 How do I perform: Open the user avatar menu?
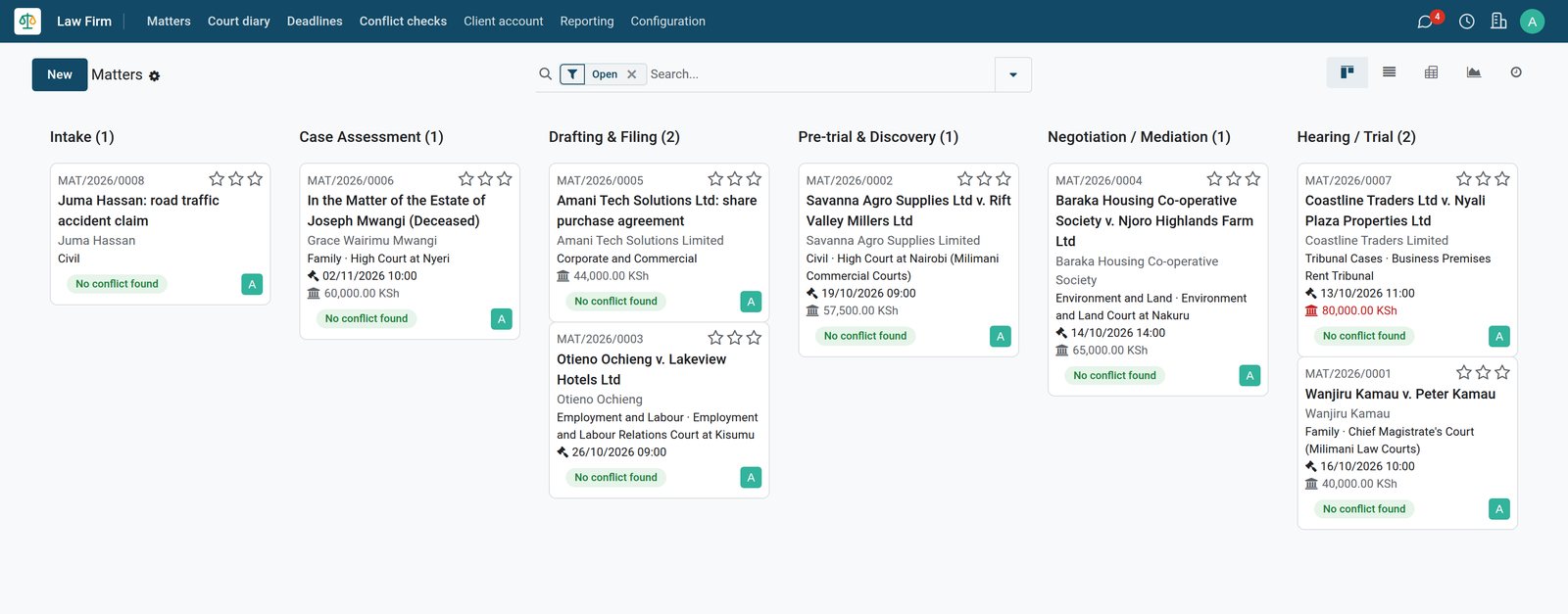pos(1532,22)
